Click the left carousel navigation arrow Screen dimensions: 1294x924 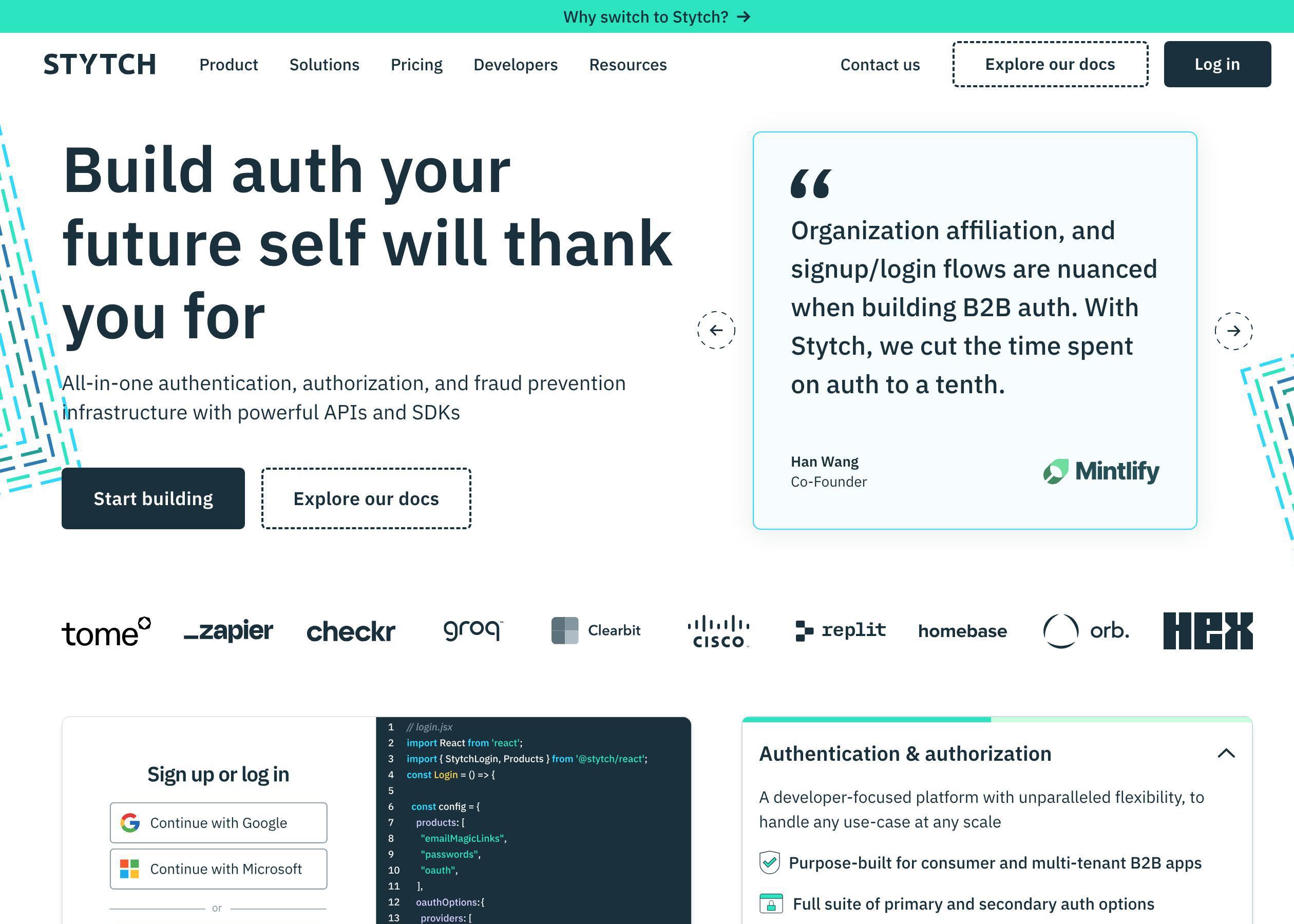(x=717, y=330)
